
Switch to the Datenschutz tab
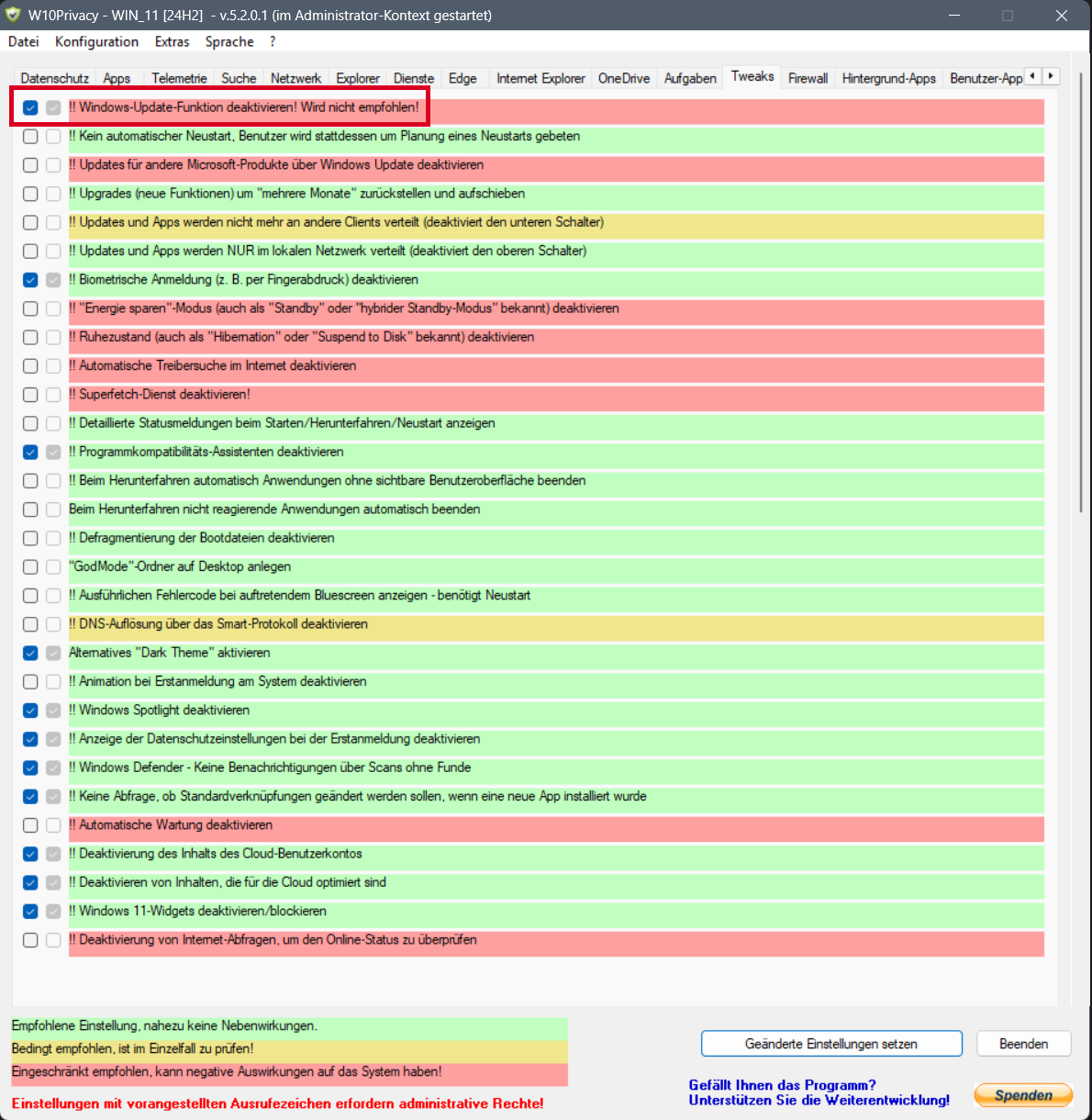55,78
